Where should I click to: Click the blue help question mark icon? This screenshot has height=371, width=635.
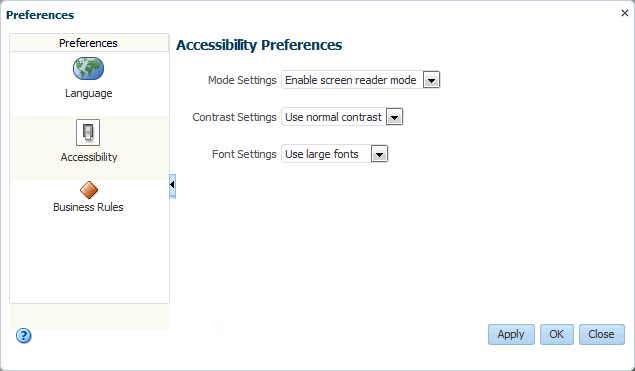[23, 335]
